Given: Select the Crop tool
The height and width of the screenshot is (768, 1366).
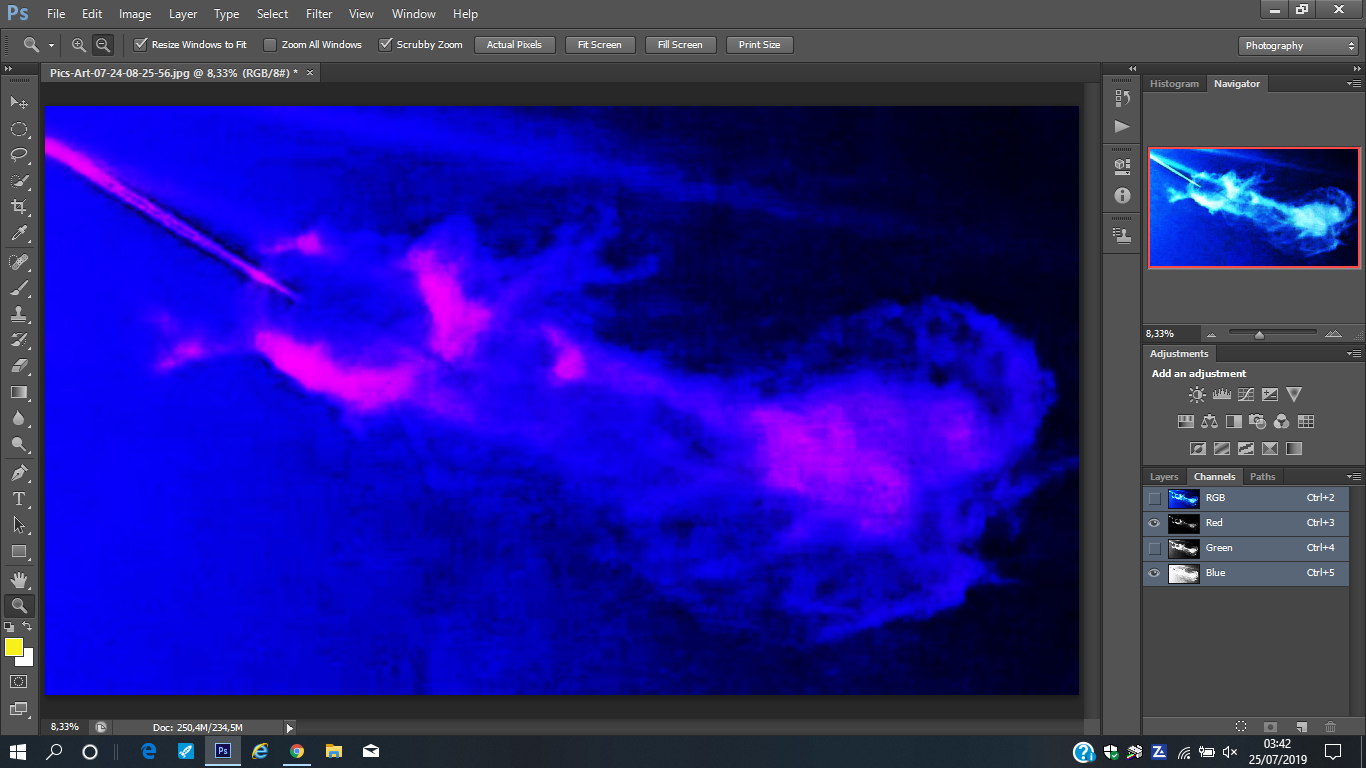Looking at the screenshot, I should (x=18, y=207).
